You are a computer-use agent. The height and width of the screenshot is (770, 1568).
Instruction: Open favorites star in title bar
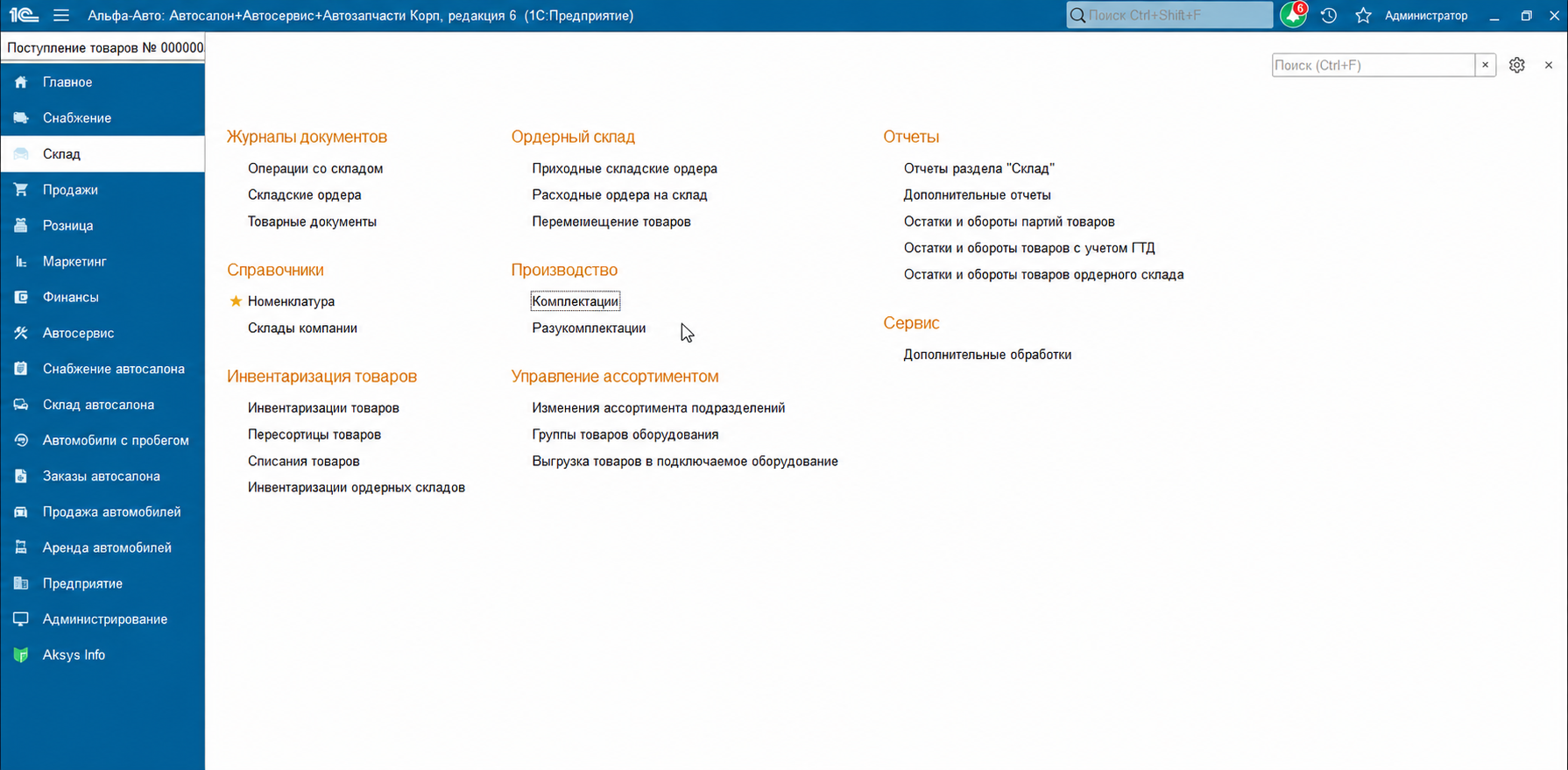point(1363,15)
